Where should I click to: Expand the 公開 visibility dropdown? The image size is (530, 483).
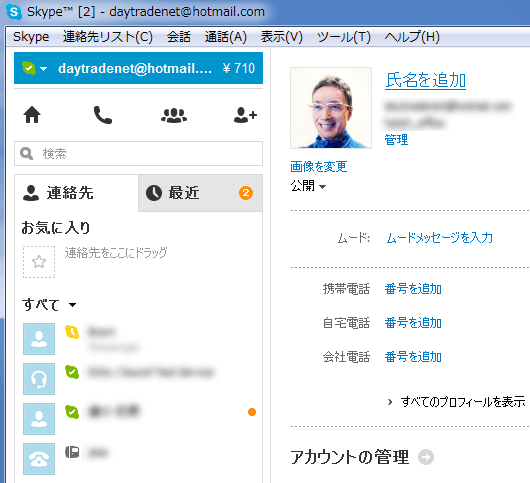322,187
